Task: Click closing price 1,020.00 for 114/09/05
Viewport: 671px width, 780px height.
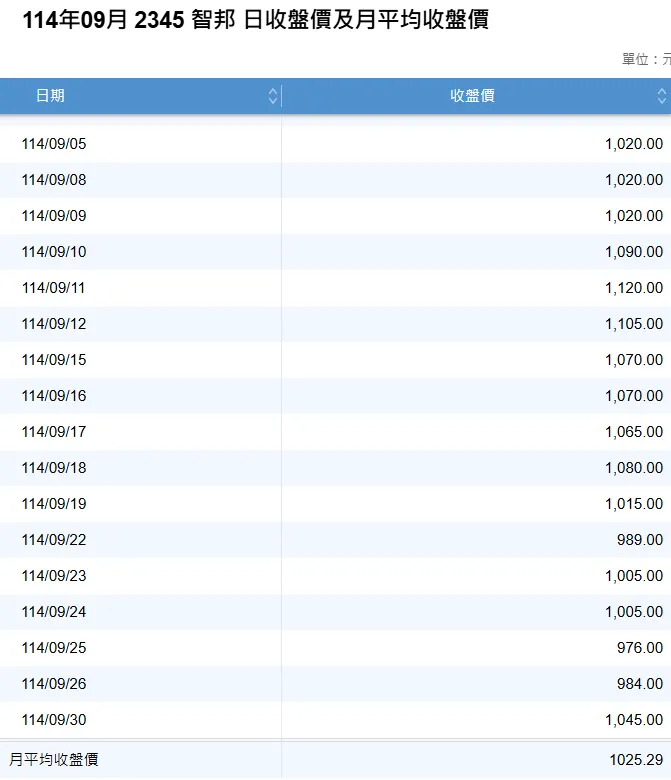Action: click(634, 144)
